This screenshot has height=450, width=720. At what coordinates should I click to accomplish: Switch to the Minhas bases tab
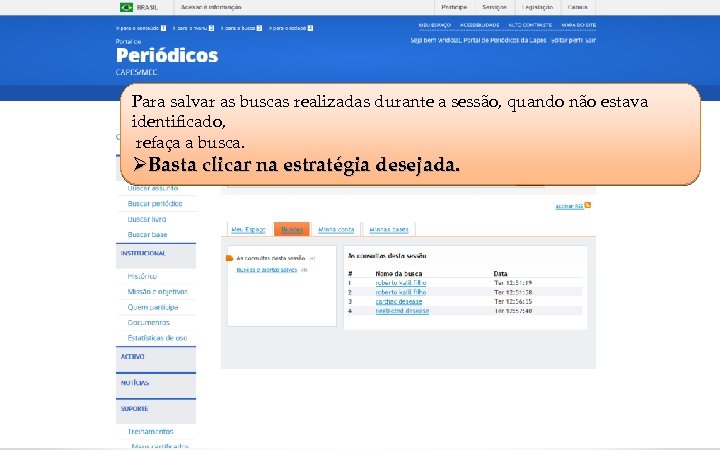click(x=388, y=229)
